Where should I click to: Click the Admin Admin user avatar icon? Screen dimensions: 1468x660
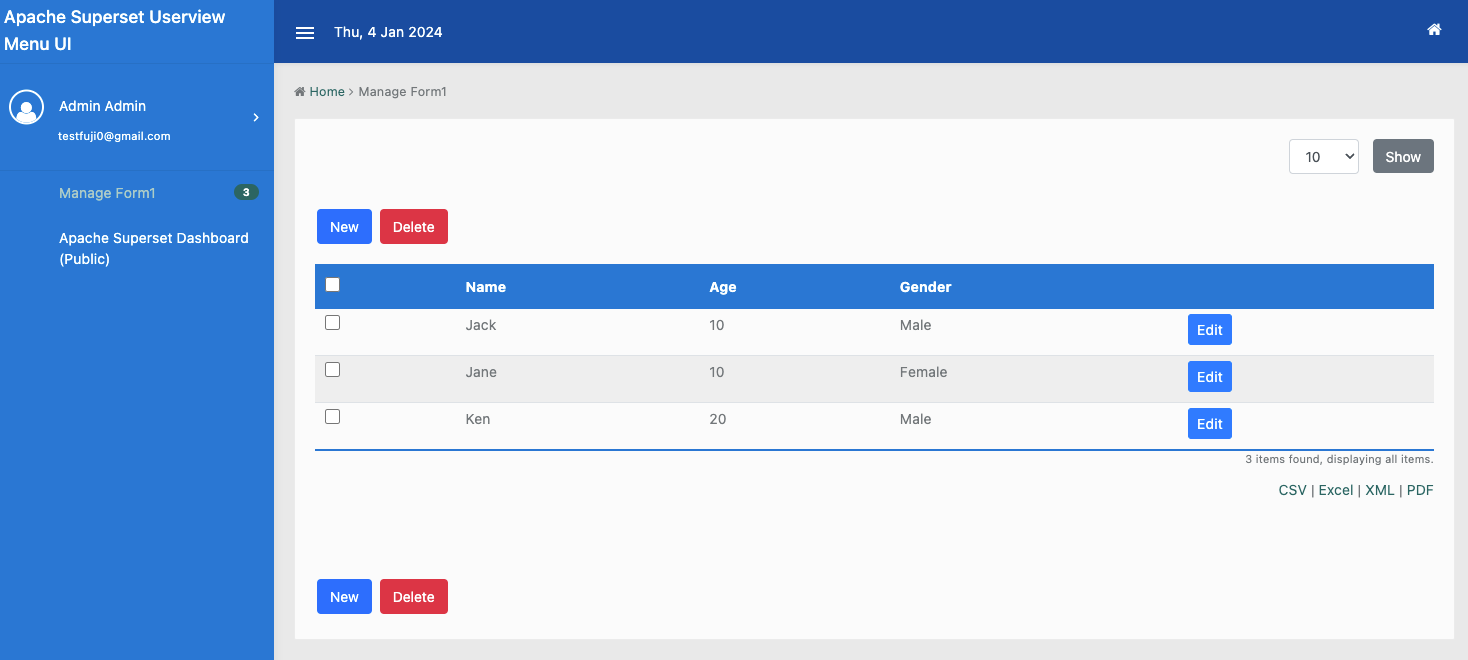pos(27,108)
